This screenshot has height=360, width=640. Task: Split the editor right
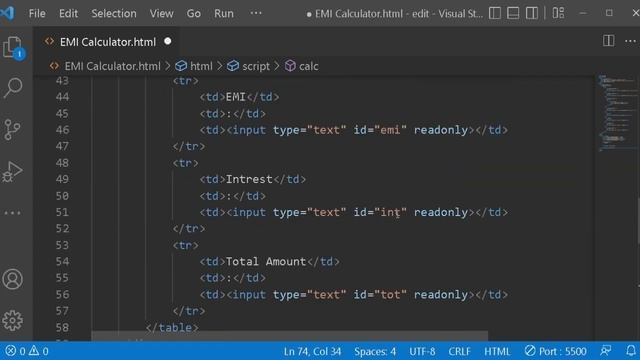pos(609,40)
